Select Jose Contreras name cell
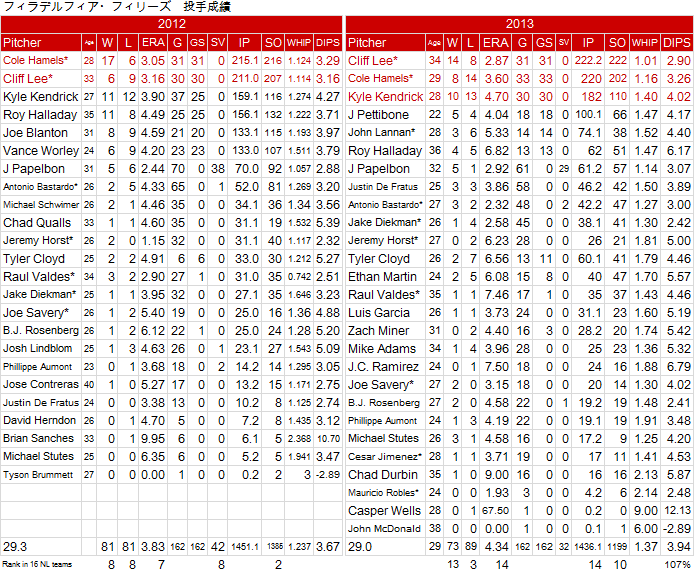 coord(41,384)
